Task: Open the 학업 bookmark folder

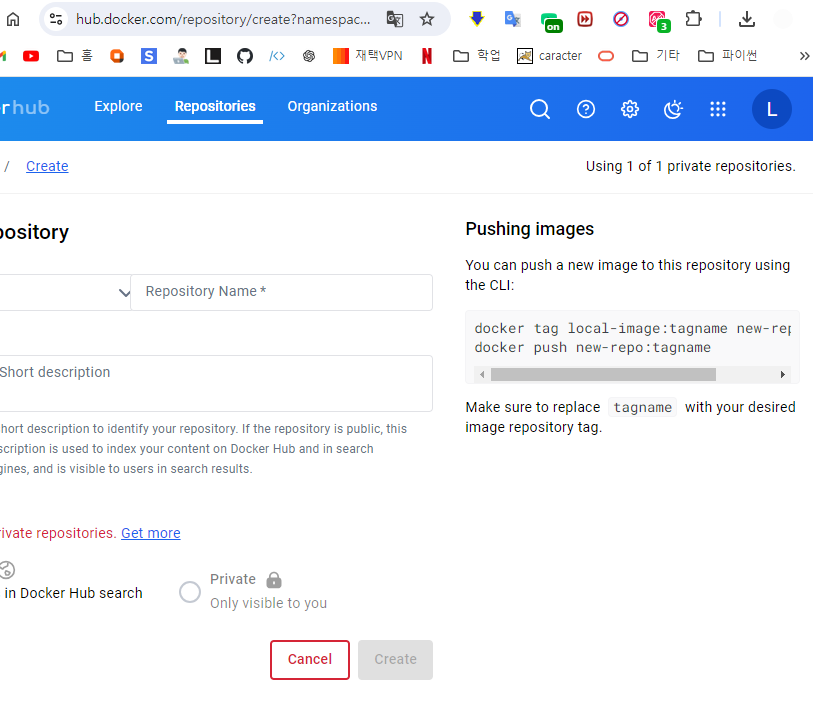Action: coord(476,55)
